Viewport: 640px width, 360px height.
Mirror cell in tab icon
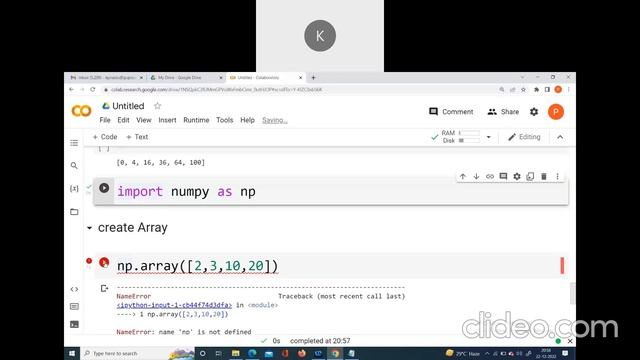click(x=530, y=176)
